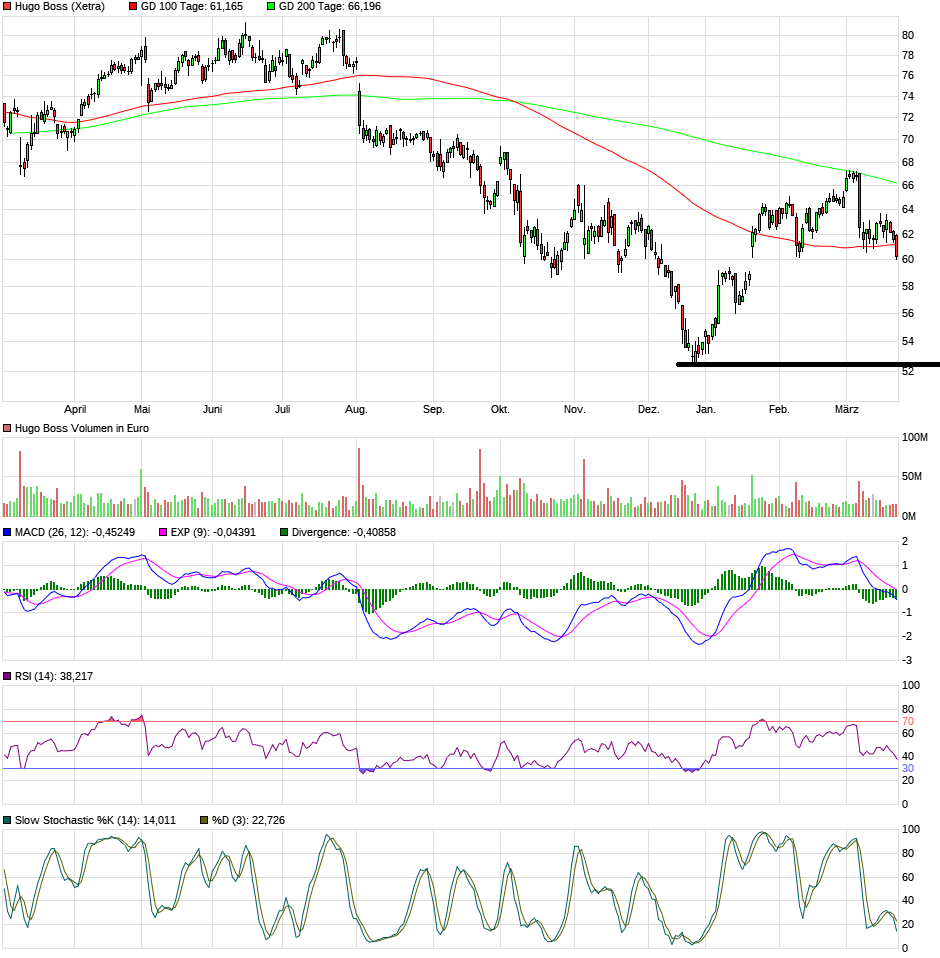Click the GD 200 Tage green legend swatch
Screen dimensions: 940x958
click(x=269, y=7)
